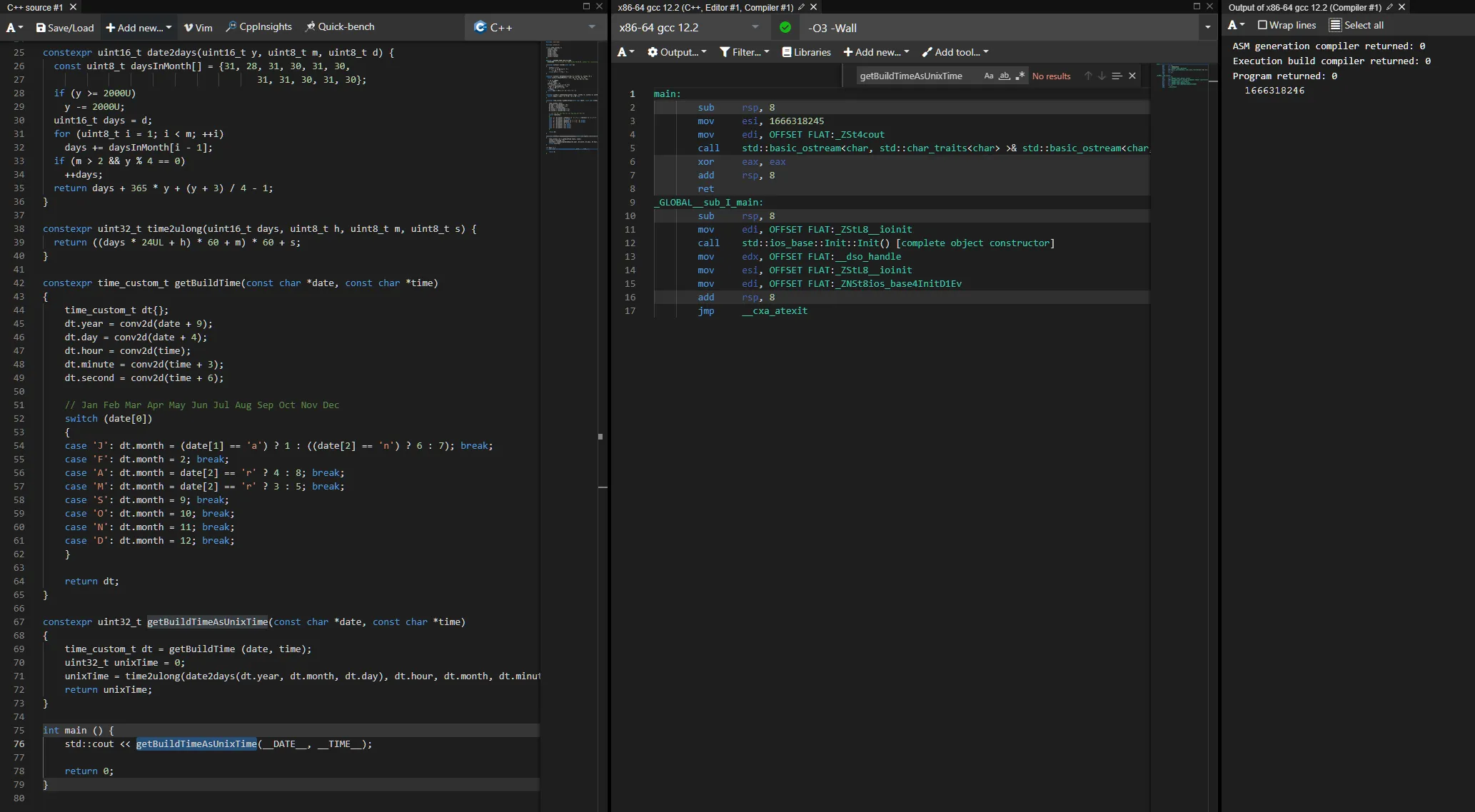
Task: Enable the Wrap lines checkbox
Action: coord(1262,25)
